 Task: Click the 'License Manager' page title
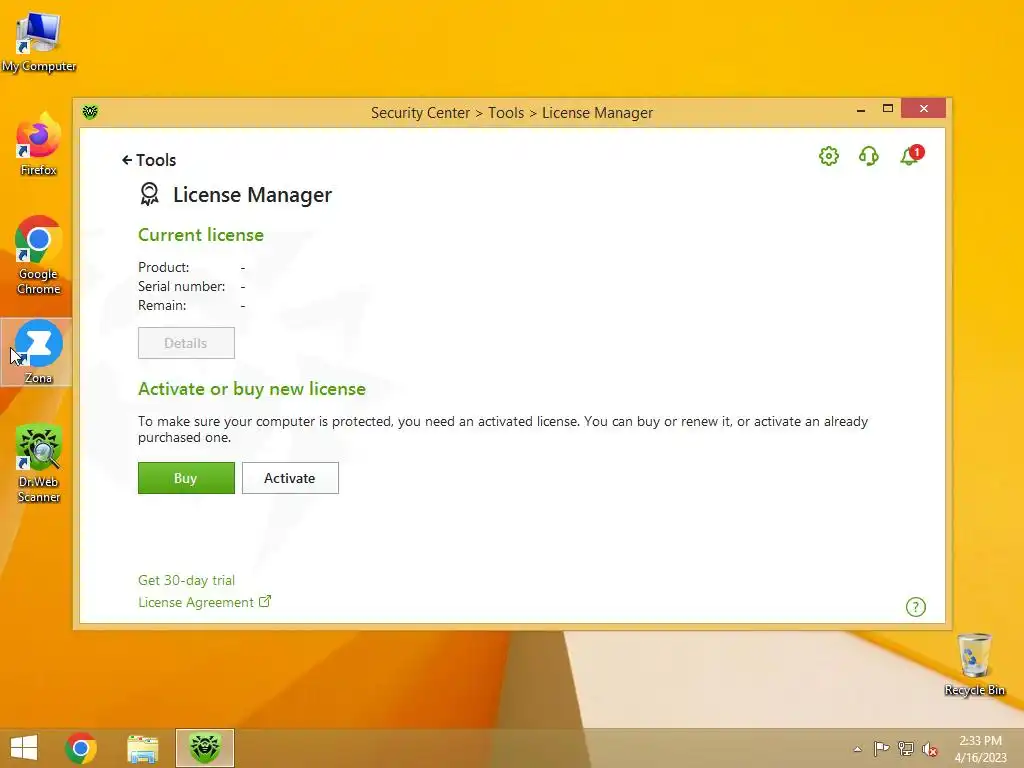(253, 195)
